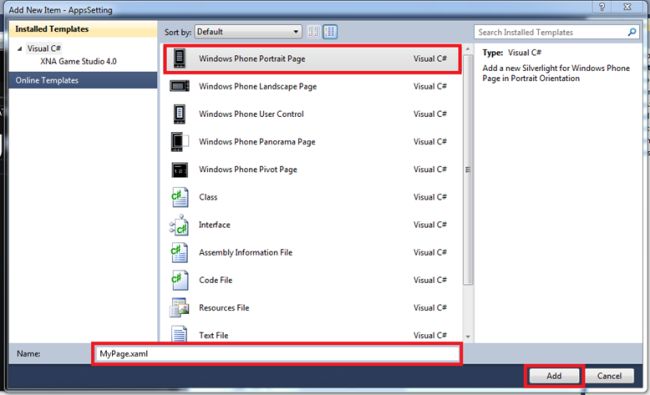Select the "Windows Phone Landscape Page" text
Image resolution: width=650 pixels, height=395 pixels.
pyautogui.click(x=257, y=86)
